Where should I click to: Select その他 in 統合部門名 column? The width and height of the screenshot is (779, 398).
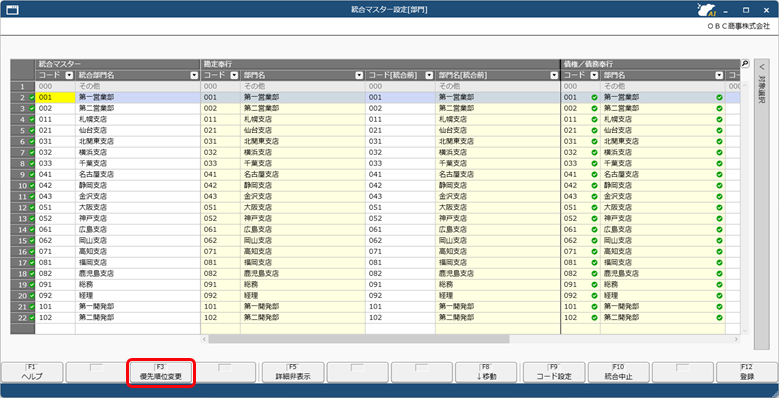(x=138, y=86)
